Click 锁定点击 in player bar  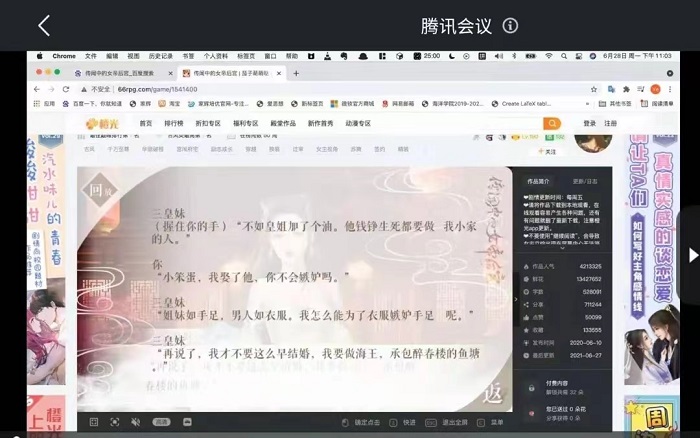[361, 422]
